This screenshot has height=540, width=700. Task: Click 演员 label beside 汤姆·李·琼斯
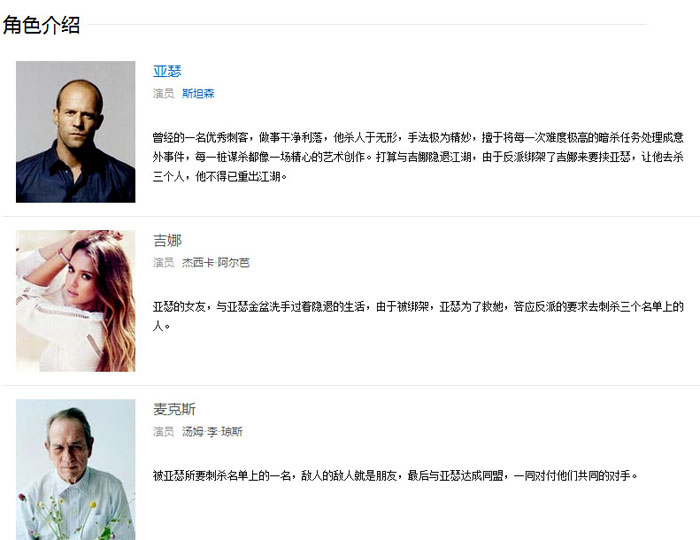coord(163,432)
